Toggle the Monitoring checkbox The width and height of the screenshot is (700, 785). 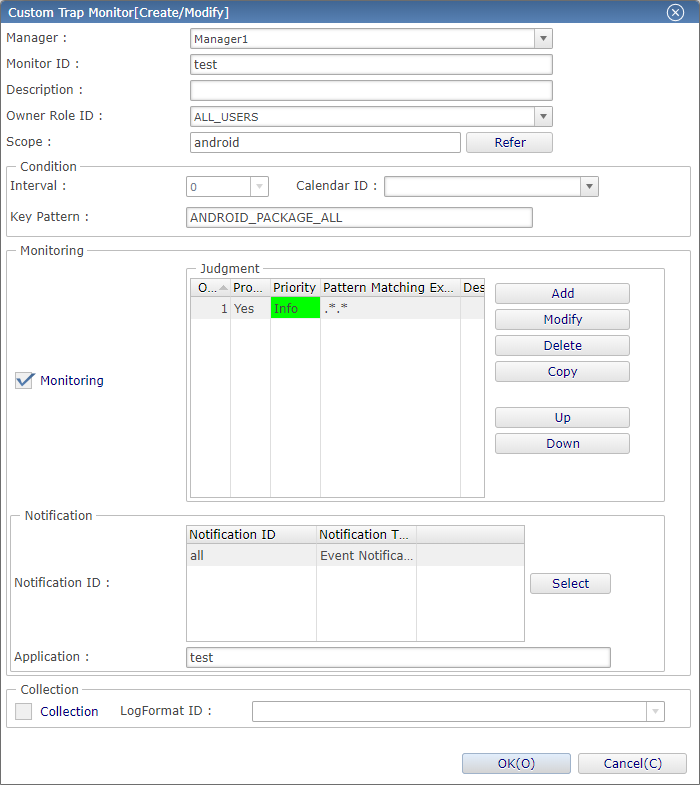24,380
